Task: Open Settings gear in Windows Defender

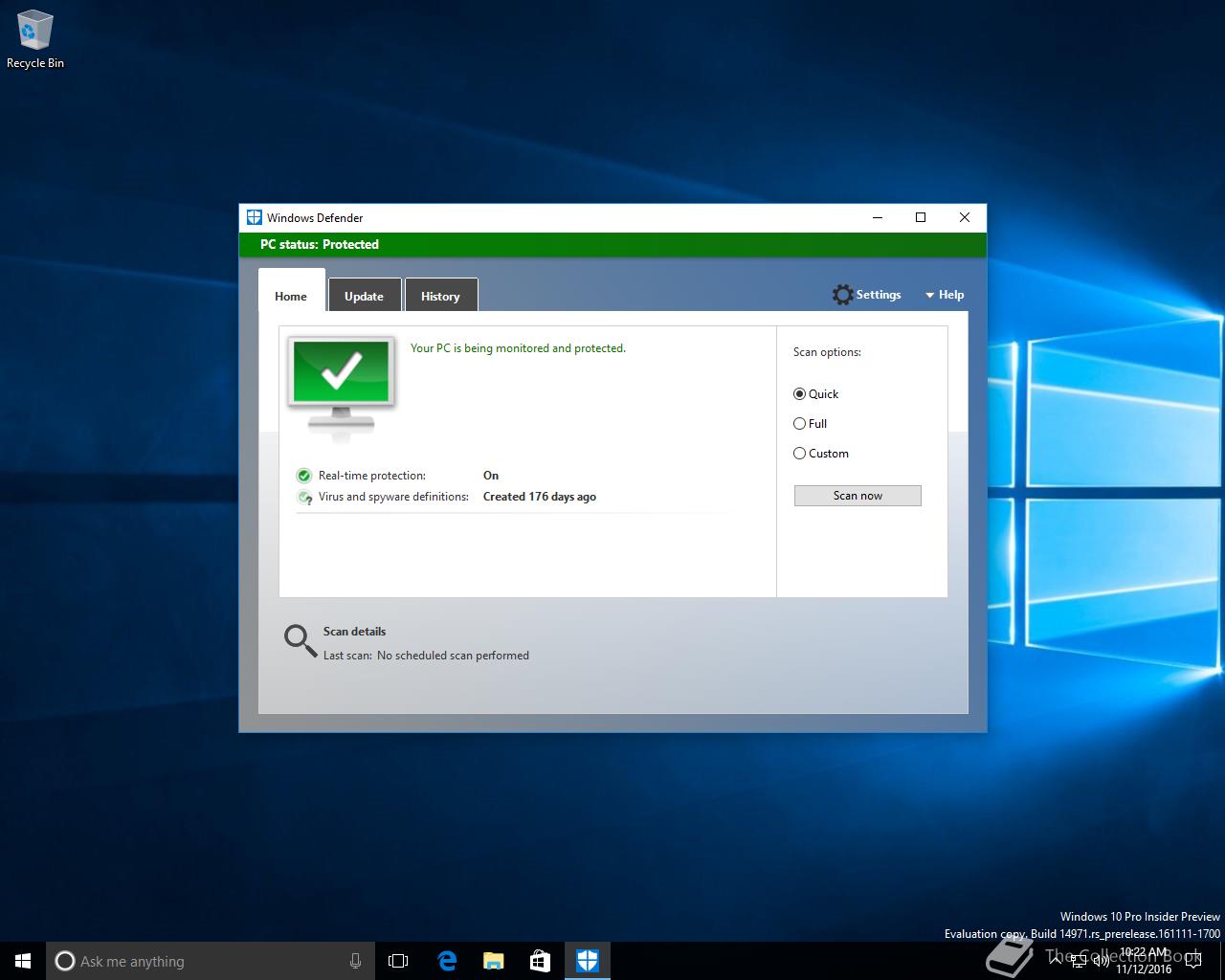Action: tap(867, 295)
